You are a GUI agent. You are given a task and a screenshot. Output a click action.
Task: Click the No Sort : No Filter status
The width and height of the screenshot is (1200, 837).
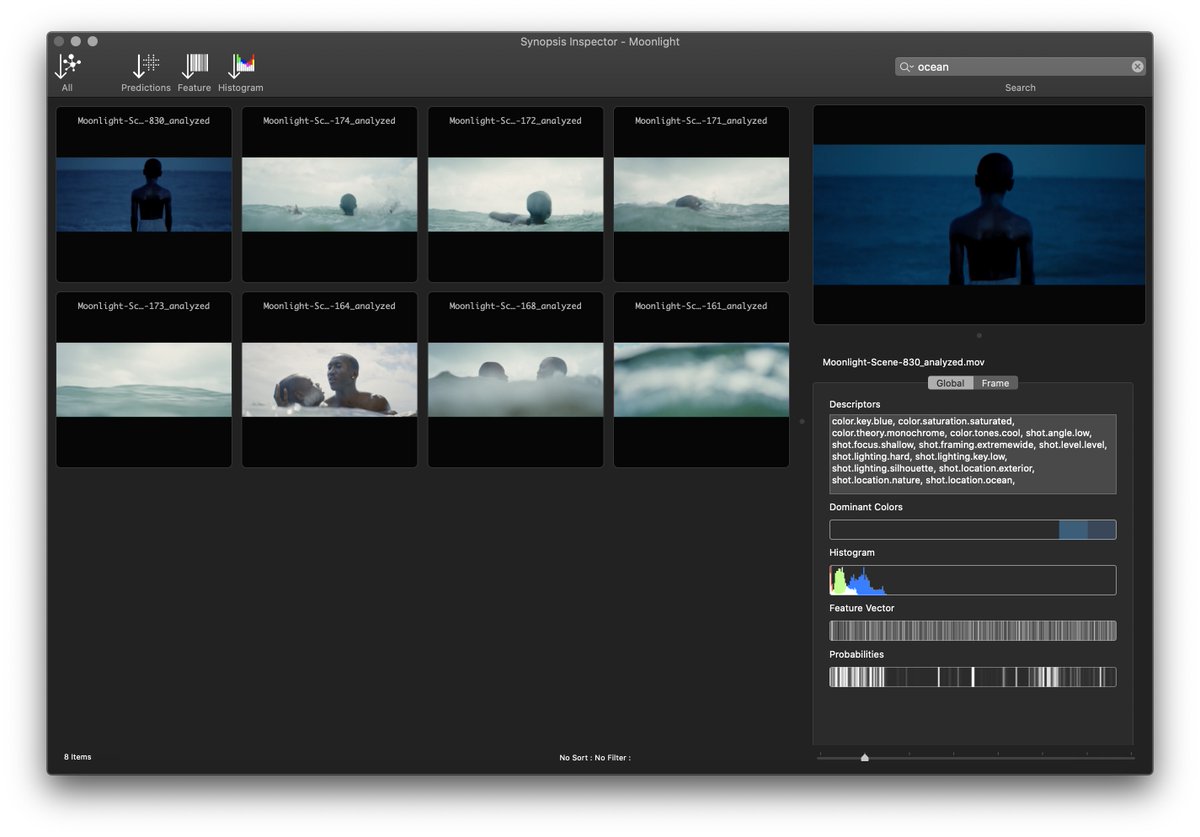coord(595,758)
